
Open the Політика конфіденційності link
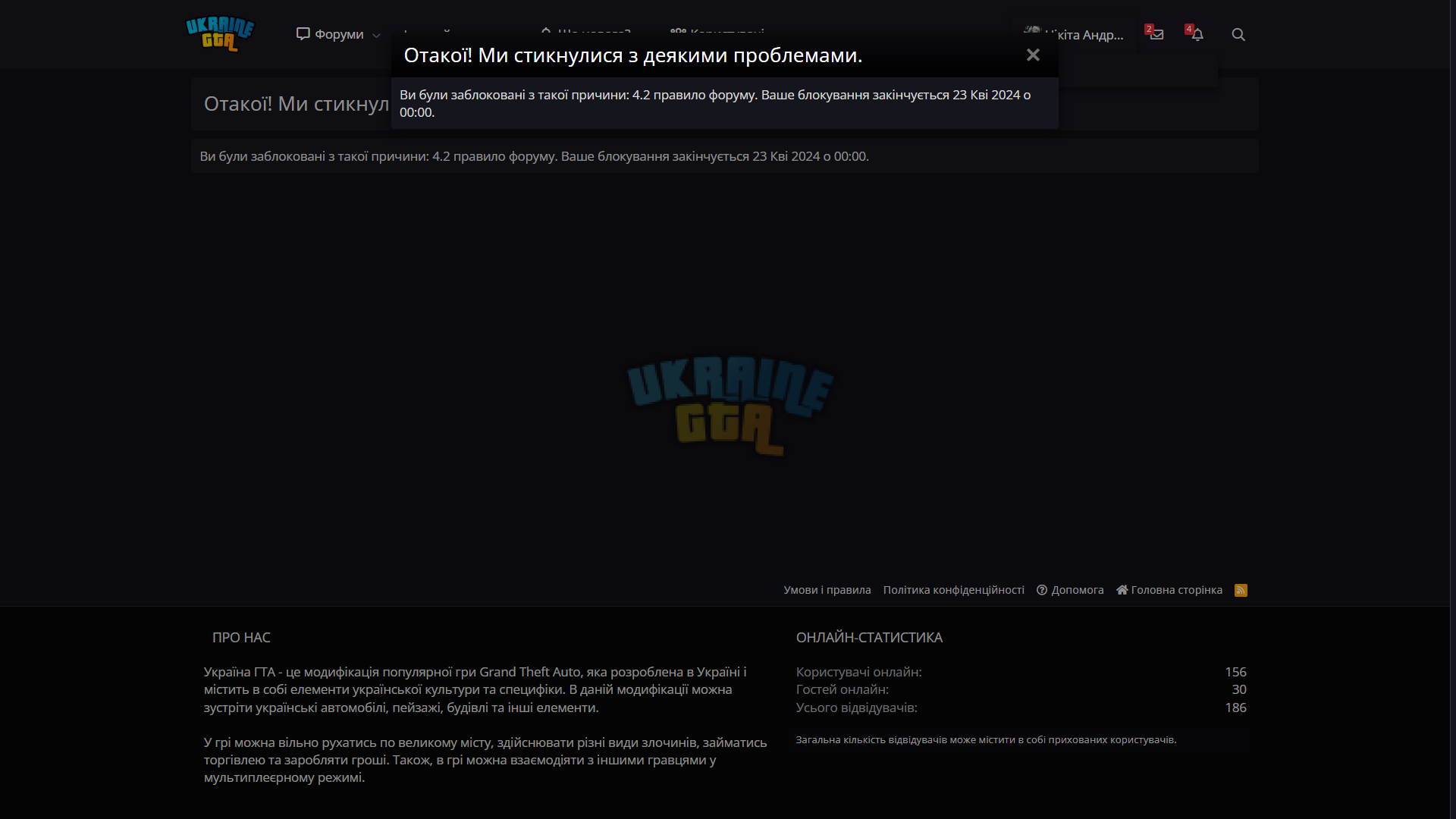coord(953,590)
